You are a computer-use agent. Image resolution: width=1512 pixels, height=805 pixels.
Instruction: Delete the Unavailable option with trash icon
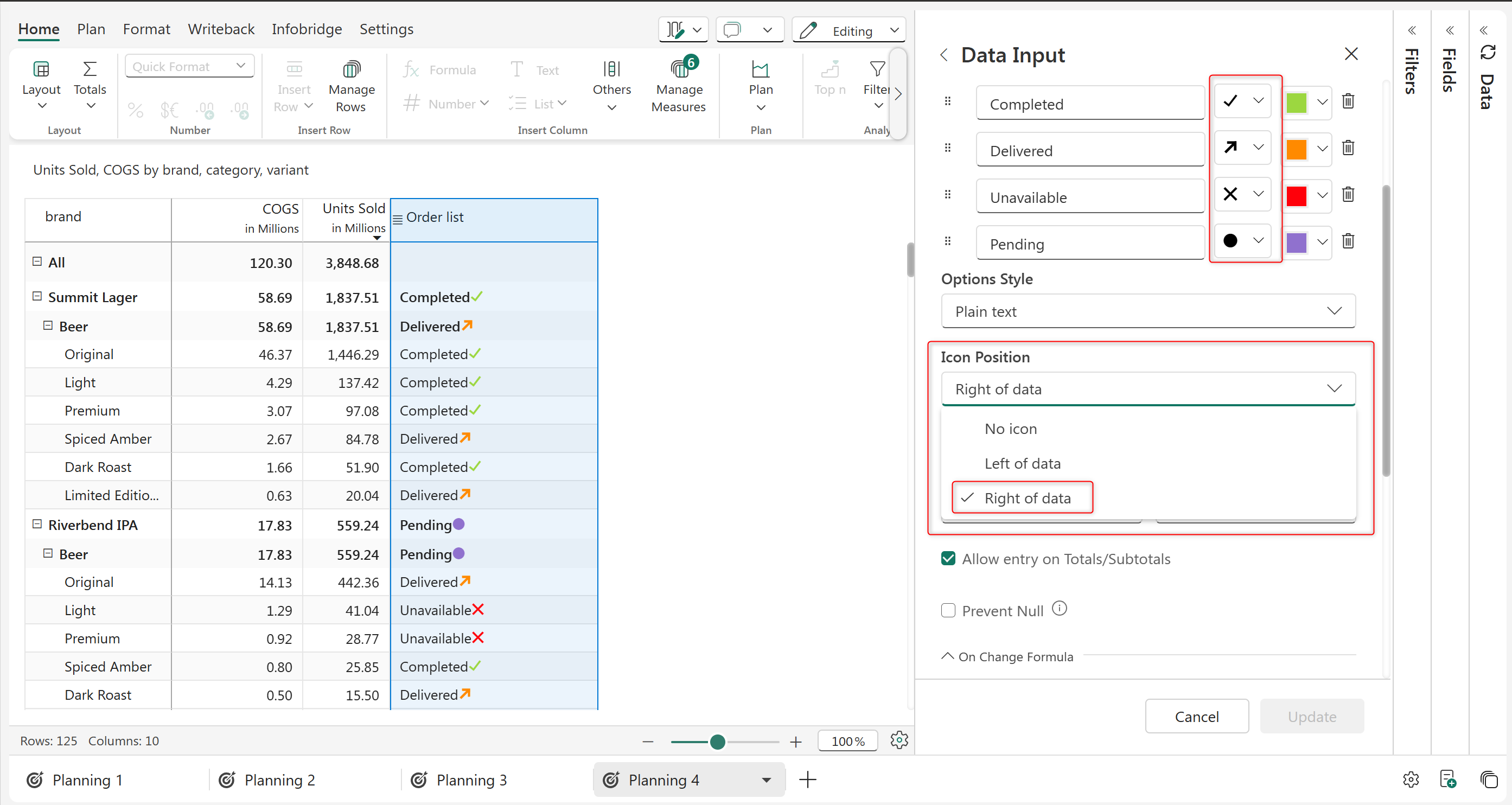tap(1348, 194)
